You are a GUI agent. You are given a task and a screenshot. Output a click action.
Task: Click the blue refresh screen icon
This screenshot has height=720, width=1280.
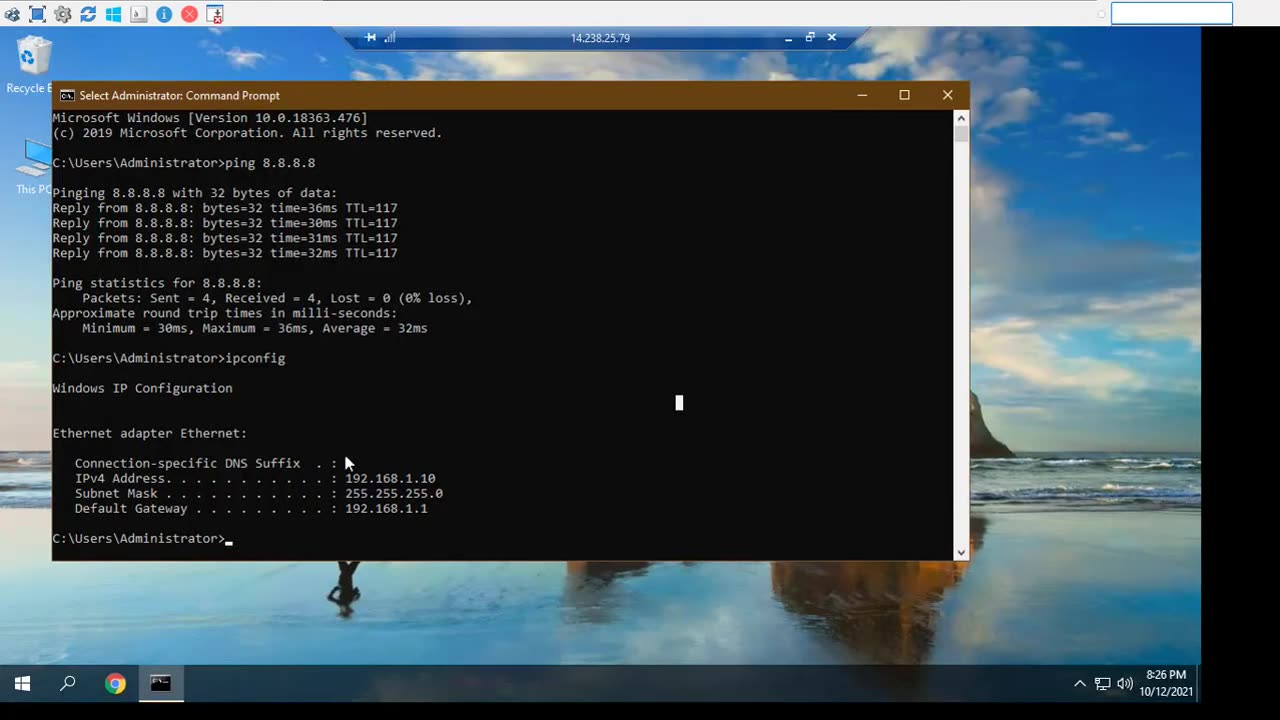pos(88,14)
